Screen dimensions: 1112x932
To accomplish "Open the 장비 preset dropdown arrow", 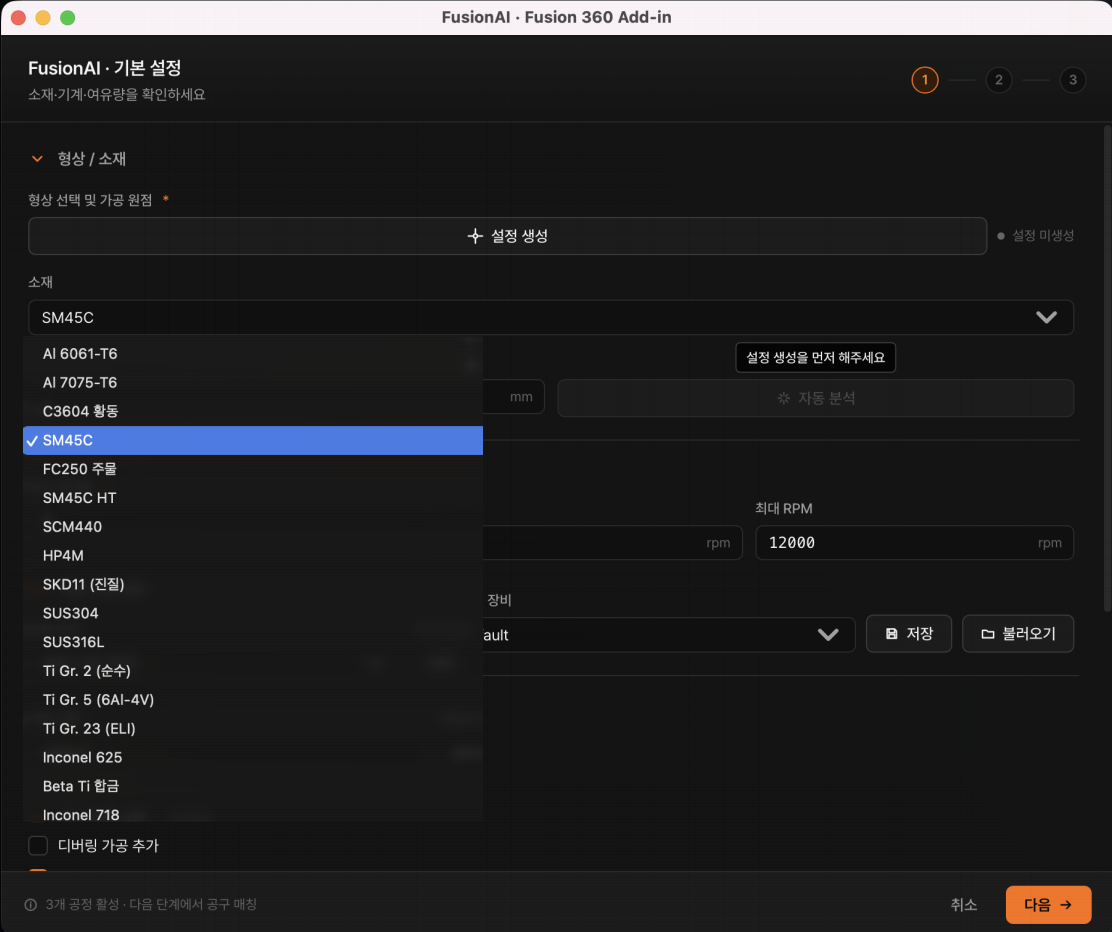I will tap(828, 635).
